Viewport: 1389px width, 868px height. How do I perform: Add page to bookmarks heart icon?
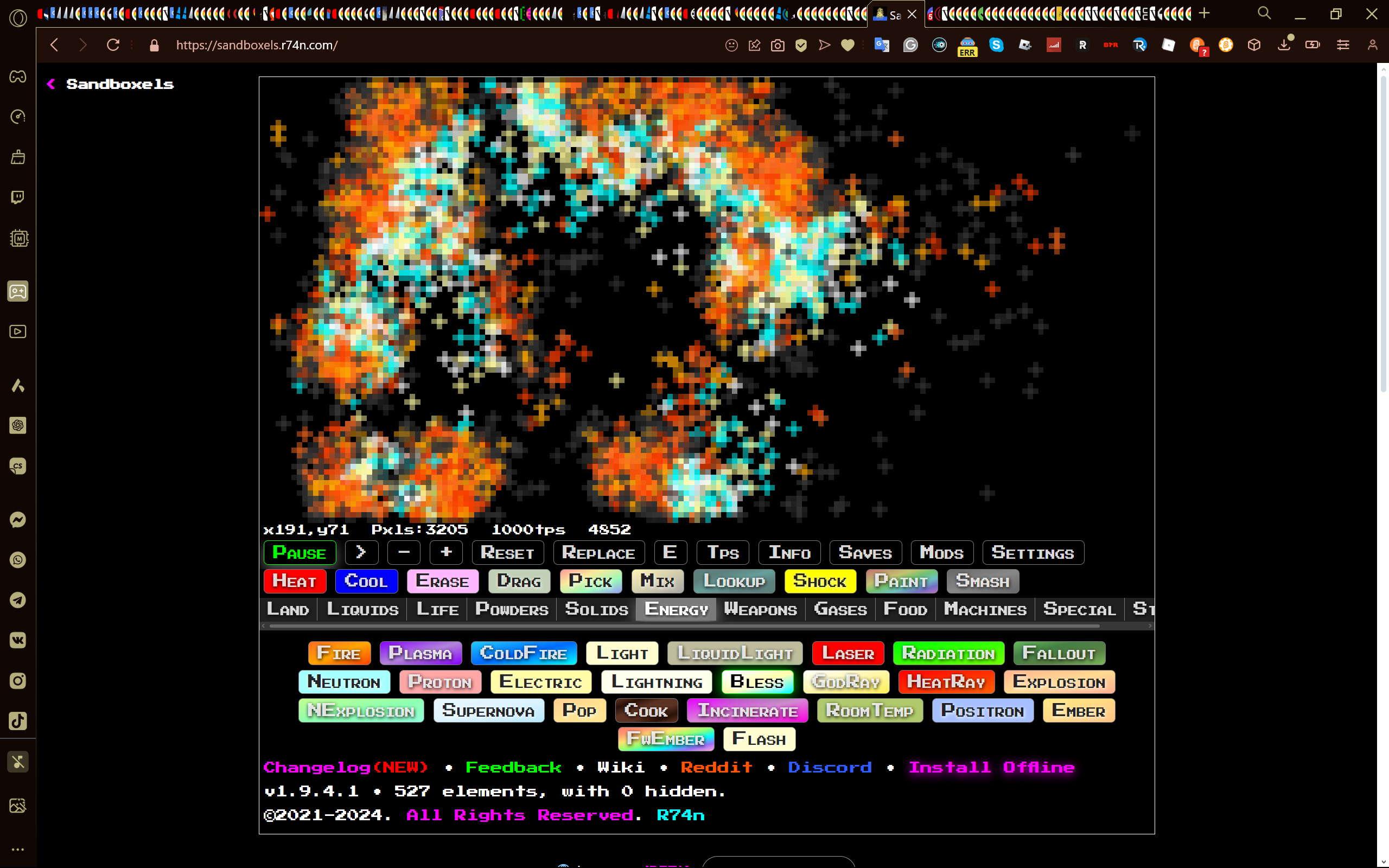(848, 45)
